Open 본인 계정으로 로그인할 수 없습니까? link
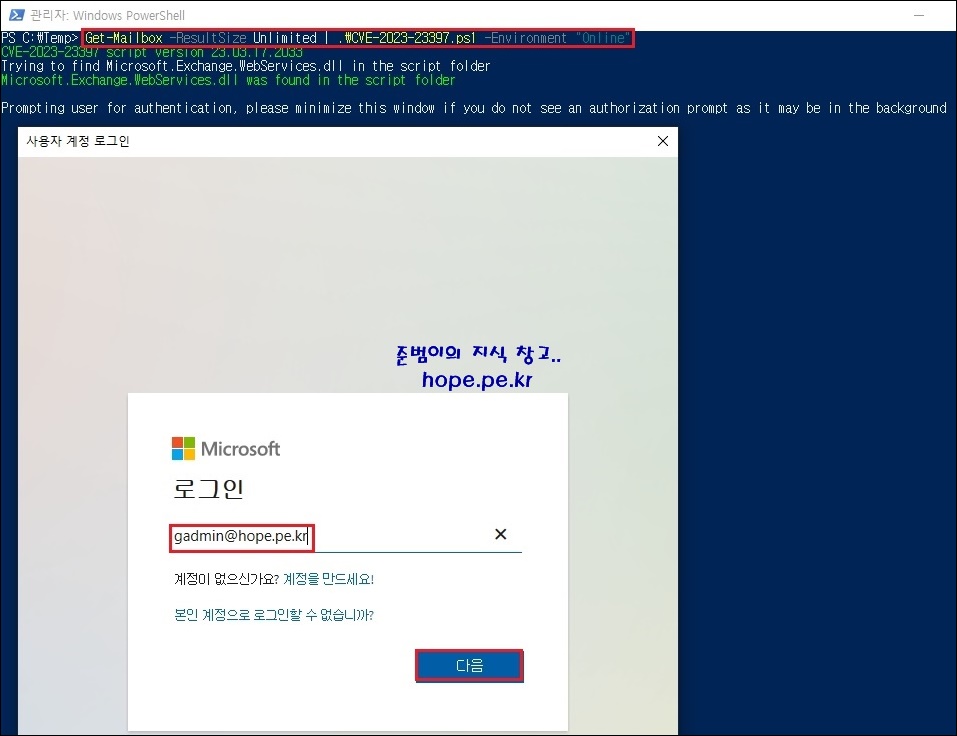This screenshot has width=957, height=736. tap(273, 615)
